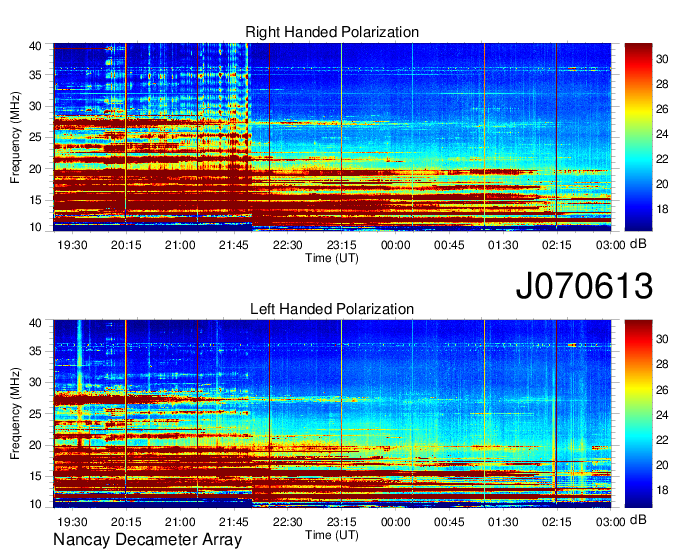Click the 02:15 tick under Right Handed plot
Screen dimensions: 680x552
click(557, 245)
